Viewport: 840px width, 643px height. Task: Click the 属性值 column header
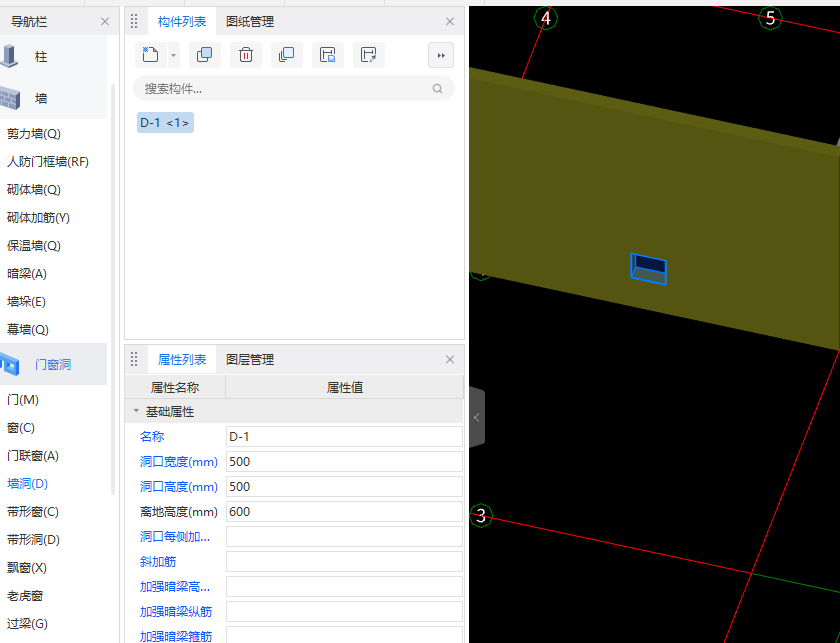(344, 387)
